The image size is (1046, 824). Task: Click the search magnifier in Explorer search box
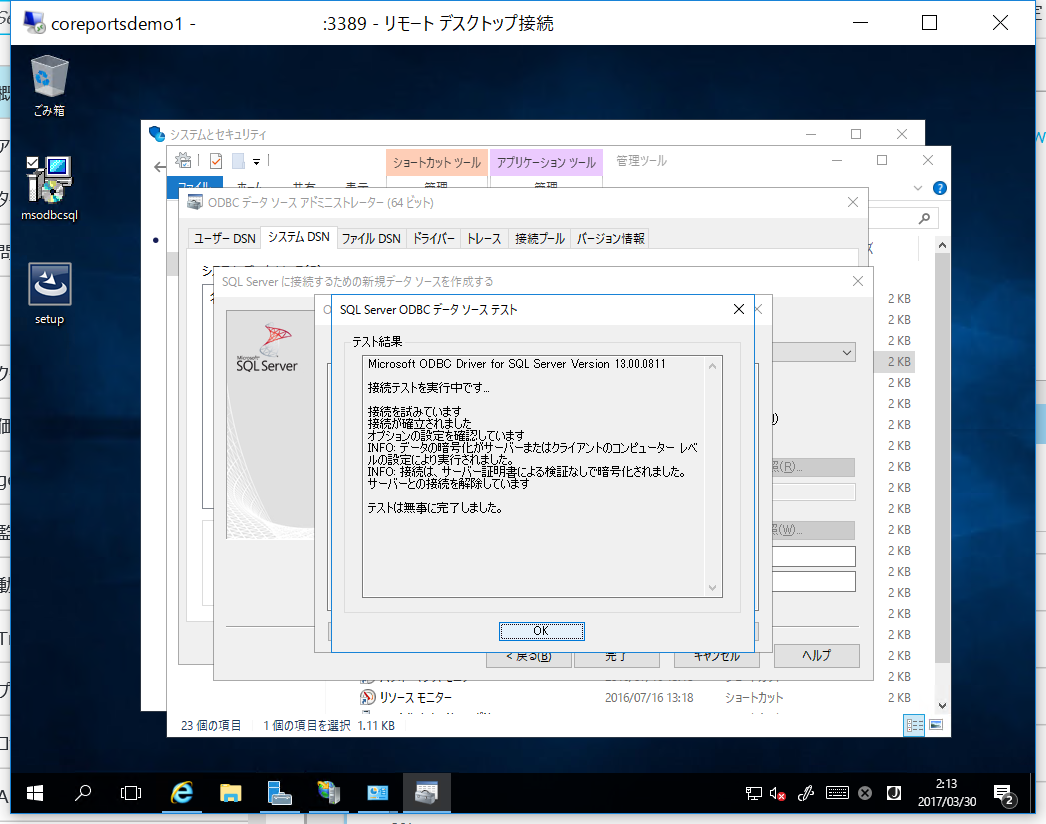click(x=924, y=218)
